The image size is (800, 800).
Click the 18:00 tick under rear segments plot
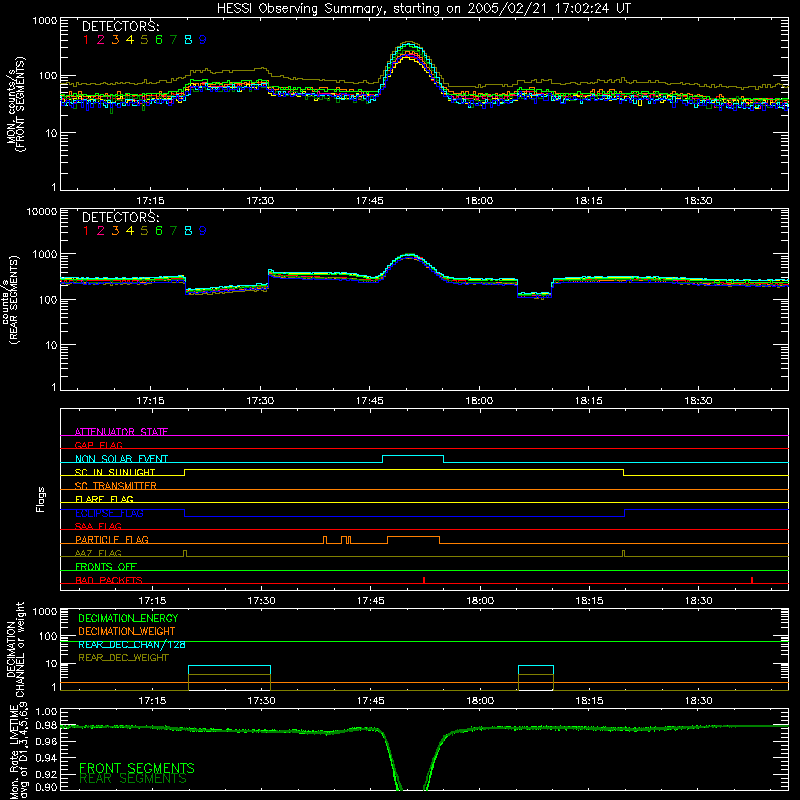pos(479,401)
